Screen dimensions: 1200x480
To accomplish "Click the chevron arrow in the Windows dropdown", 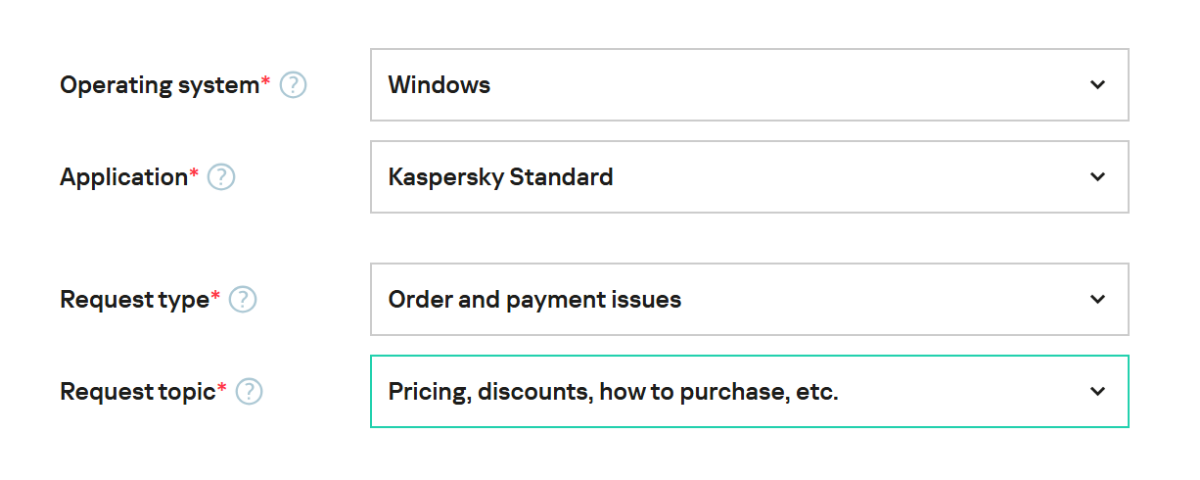I will (x=1097, y=85).
